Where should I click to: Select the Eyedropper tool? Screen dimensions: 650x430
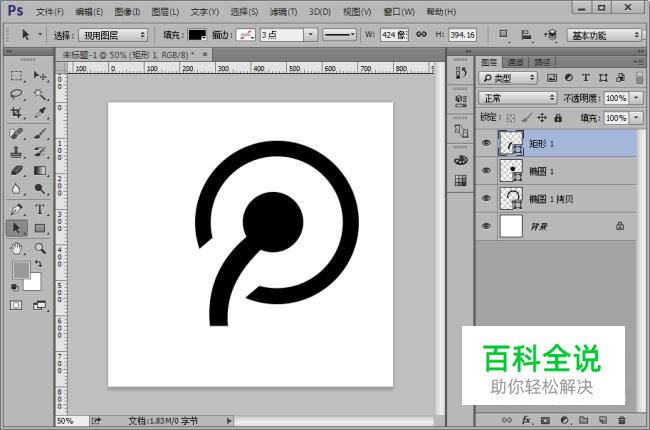click(40, 112)
